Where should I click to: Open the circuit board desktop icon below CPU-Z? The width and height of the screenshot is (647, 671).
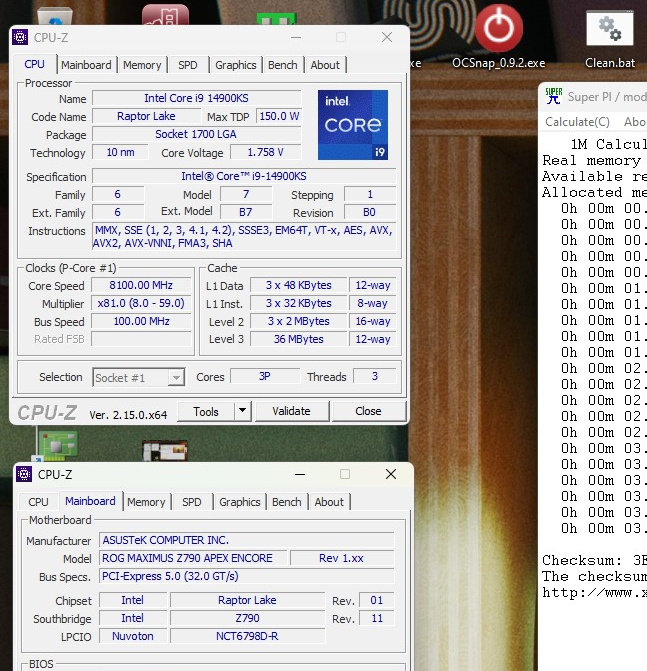(x=58, y=445)
